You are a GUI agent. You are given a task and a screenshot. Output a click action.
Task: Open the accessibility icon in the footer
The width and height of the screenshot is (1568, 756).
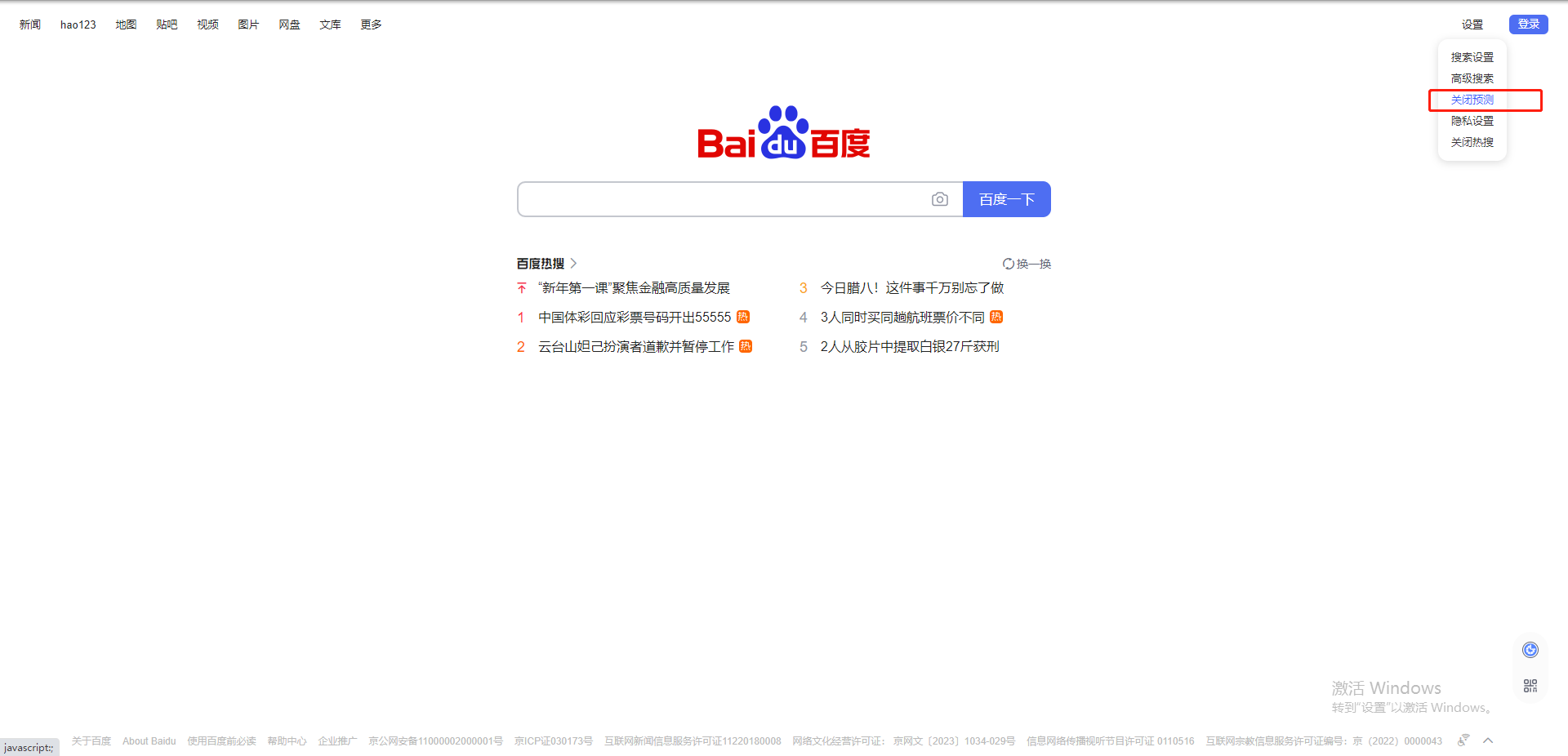coord(1463,740)
